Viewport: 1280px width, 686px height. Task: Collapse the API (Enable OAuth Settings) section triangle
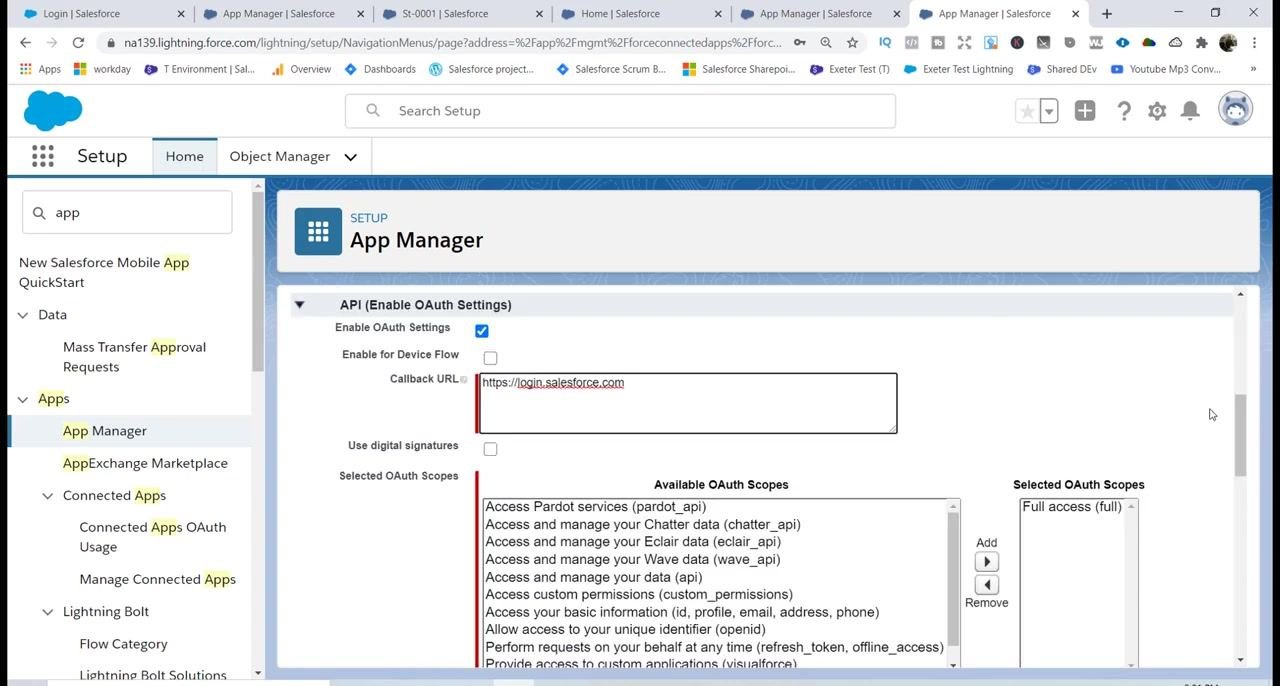click(299, 304)
